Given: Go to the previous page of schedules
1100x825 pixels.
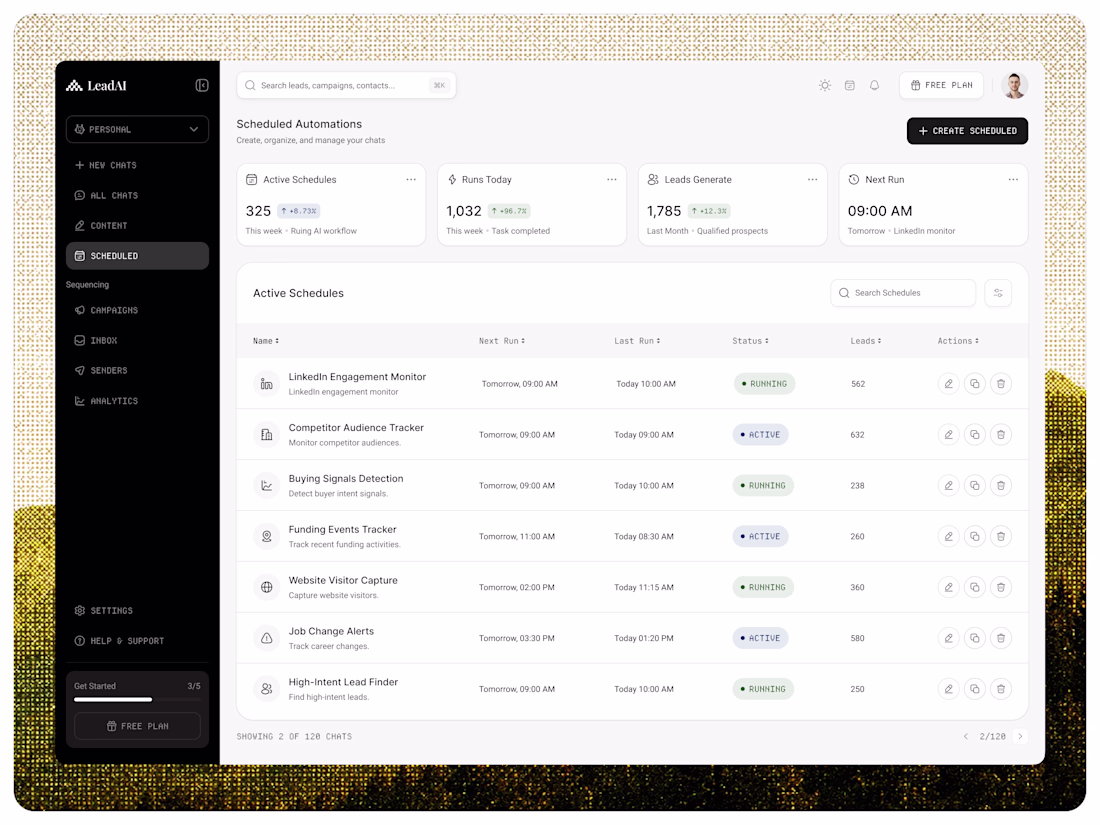Looking at the screenshot, I should (965, 737).
